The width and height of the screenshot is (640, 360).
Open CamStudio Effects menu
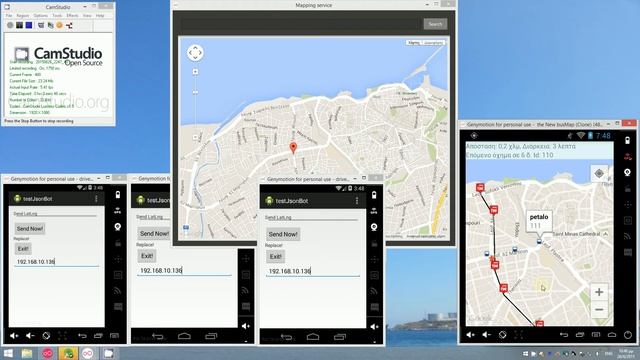pyautogui.click(x=72, y=16)
